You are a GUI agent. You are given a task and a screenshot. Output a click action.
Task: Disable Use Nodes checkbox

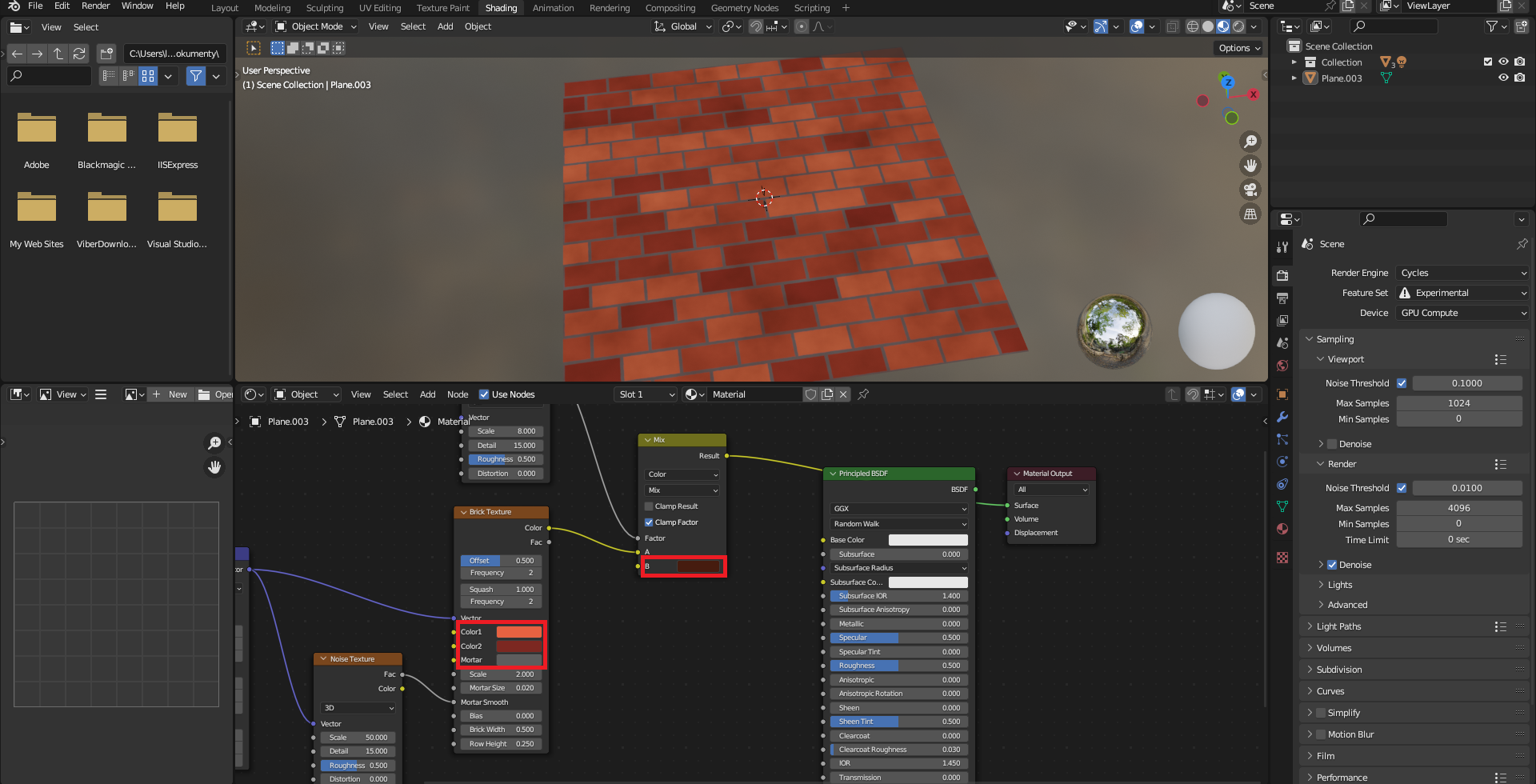pos(484,394)
